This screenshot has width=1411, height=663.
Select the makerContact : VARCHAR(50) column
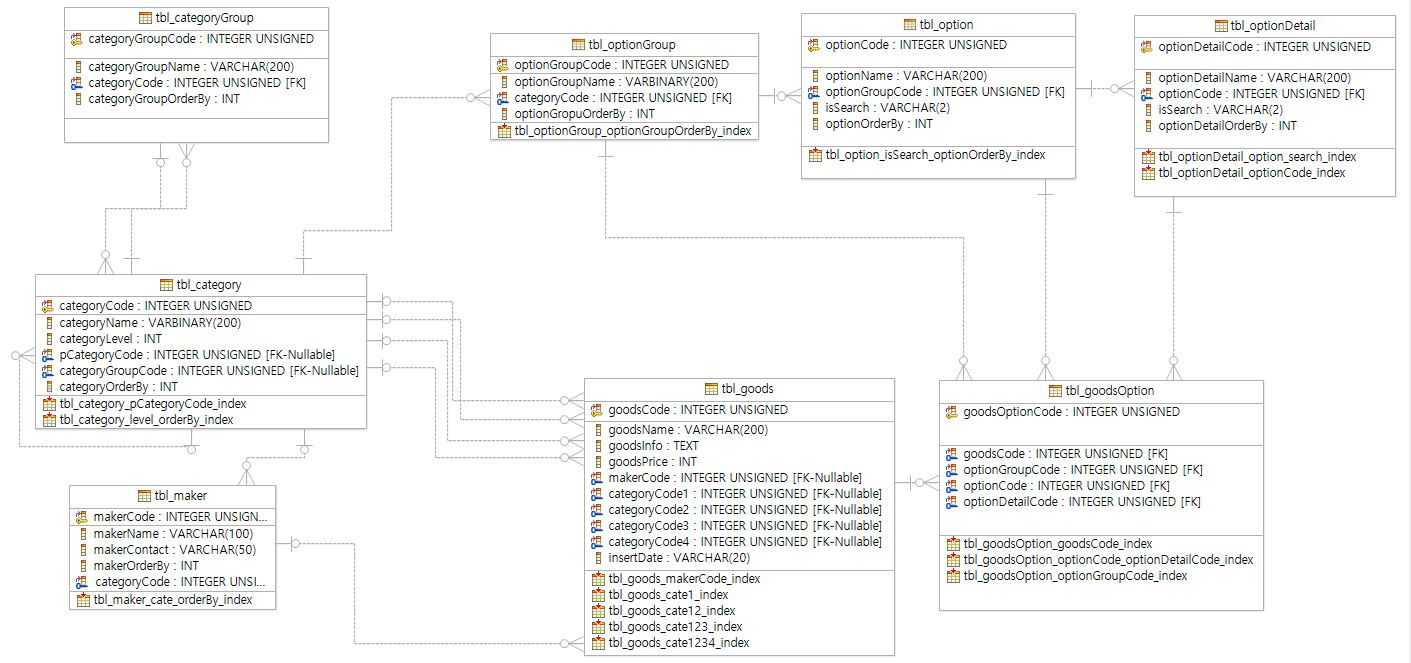point(174,550)
